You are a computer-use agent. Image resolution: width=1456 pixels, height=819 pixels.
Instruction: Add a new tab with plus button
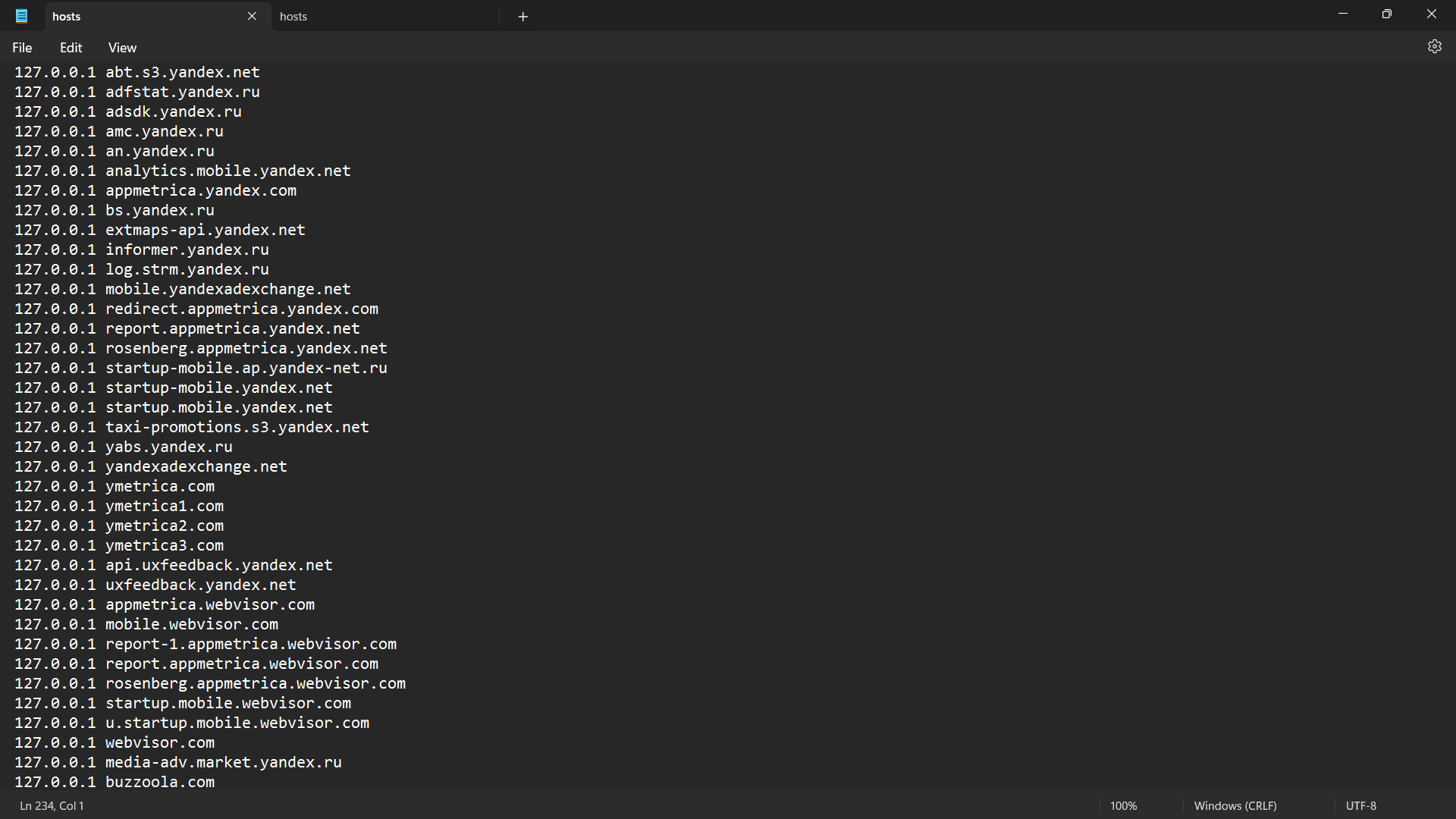[x=522, y=17]
